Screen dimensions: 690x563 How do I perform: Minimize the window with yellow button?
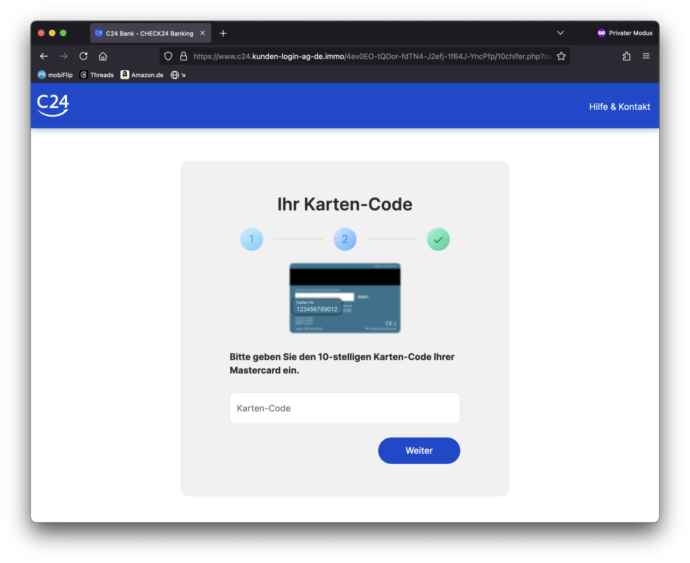52,33
